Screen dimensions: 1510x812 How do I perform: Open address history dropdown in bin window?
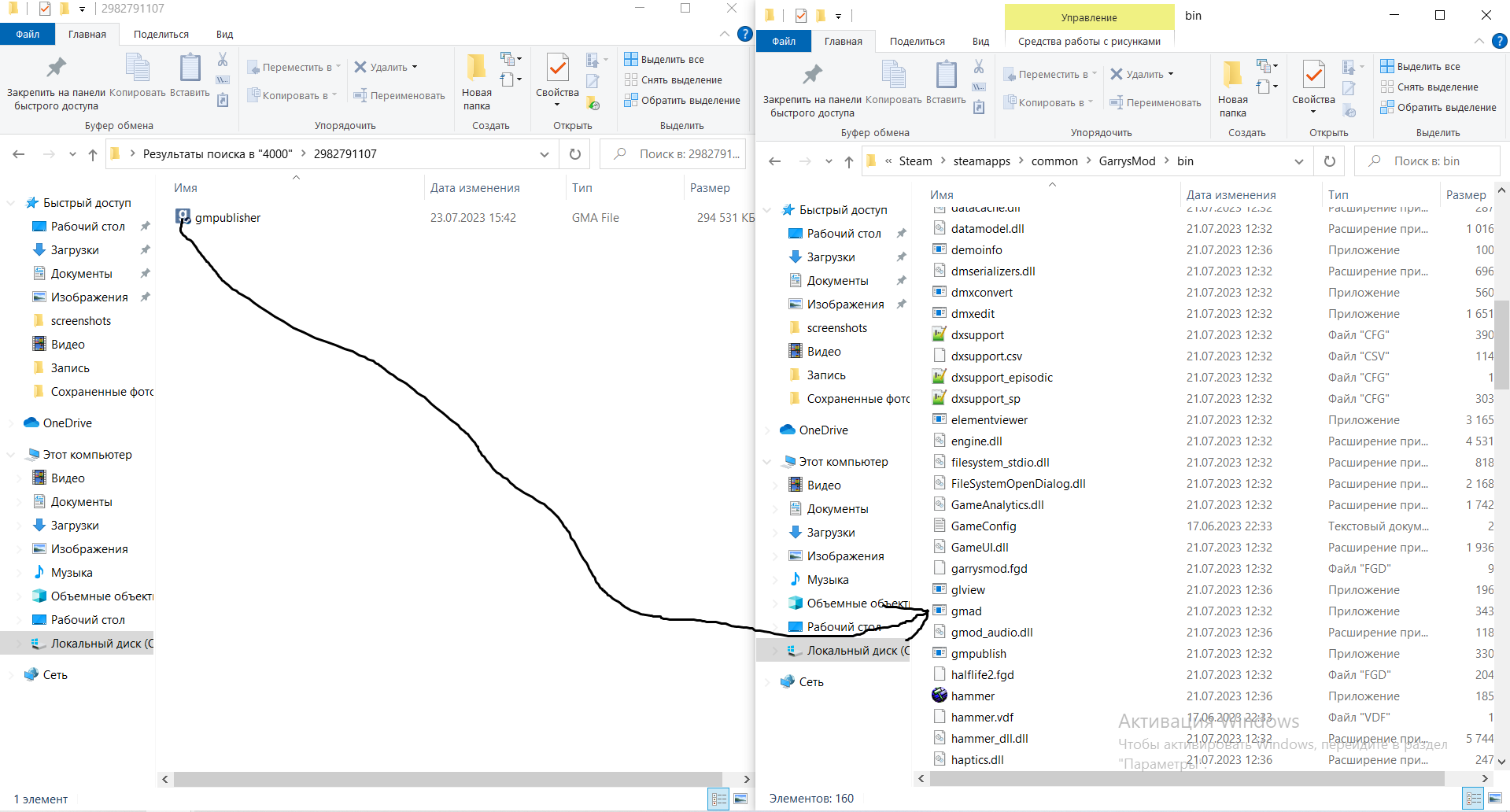pyautogui.click(x=1299, y=161)
